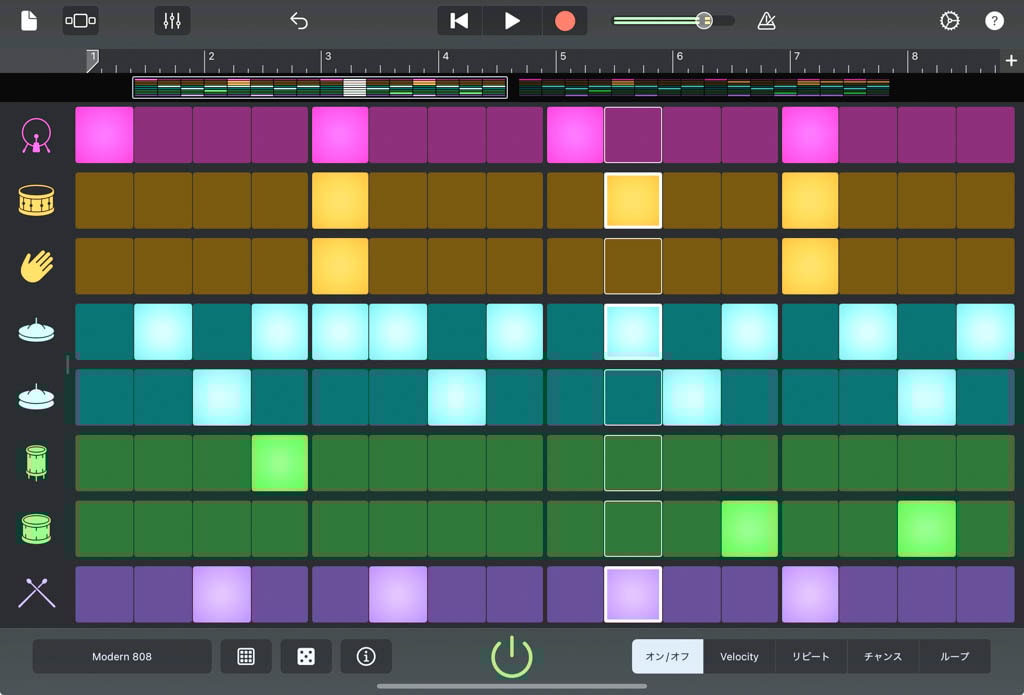Open the mixer track controls
The height and width of the screenshot is (695, 1024).
[172, 21]
